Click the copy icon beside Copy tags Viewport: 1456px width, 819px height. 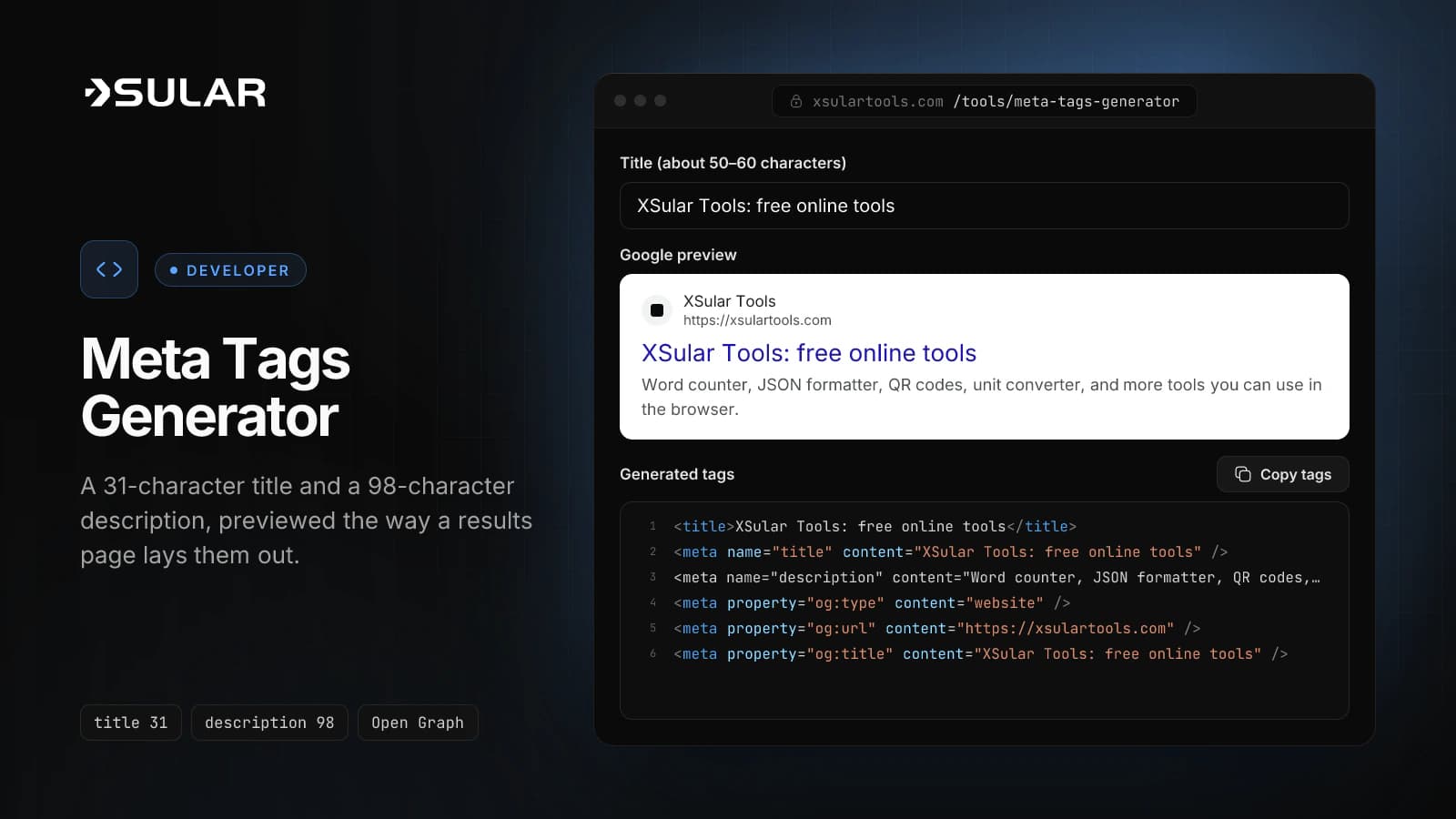(x=1242, y=474)
